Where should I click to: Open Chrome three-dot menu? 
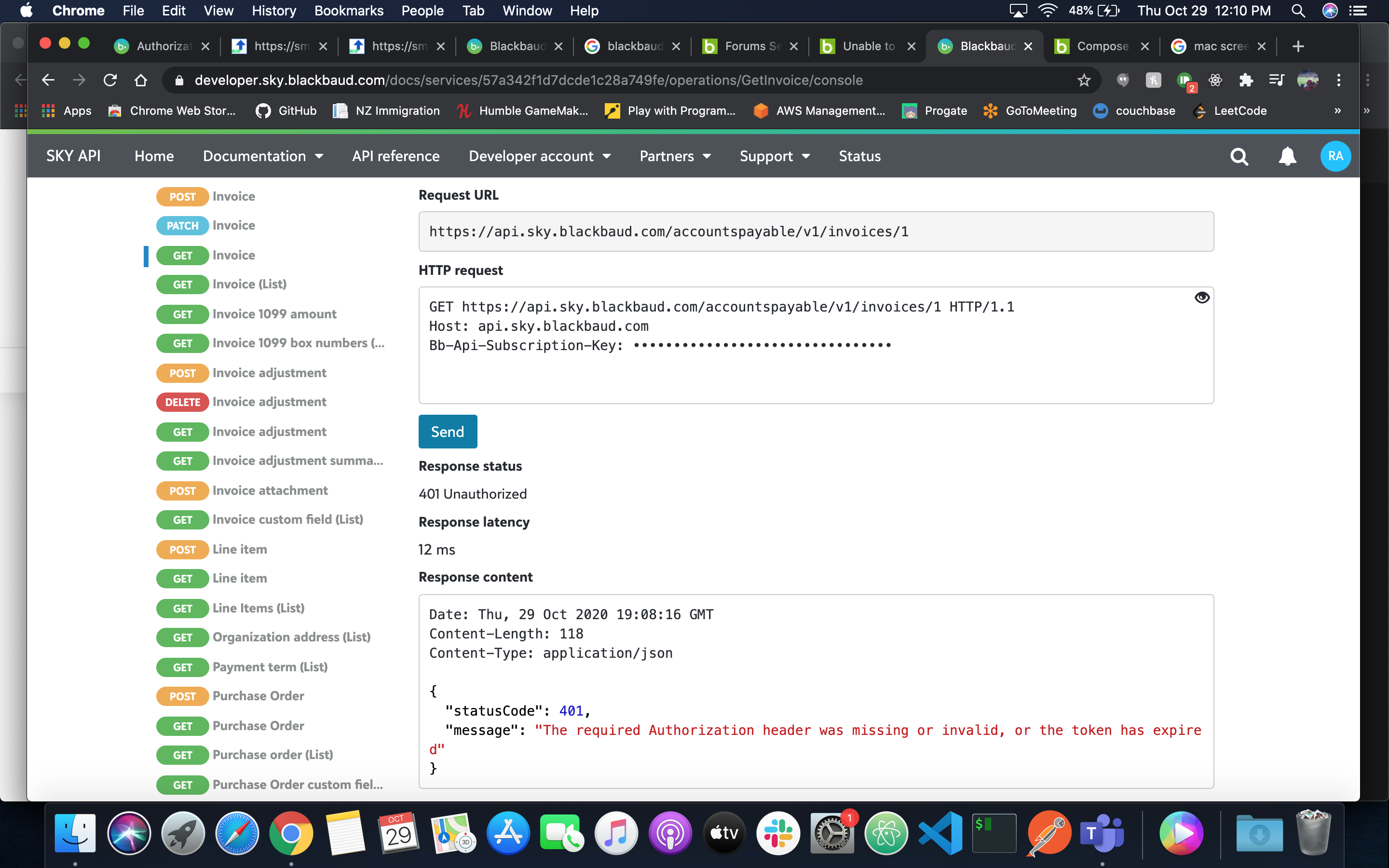[1338, 81]
